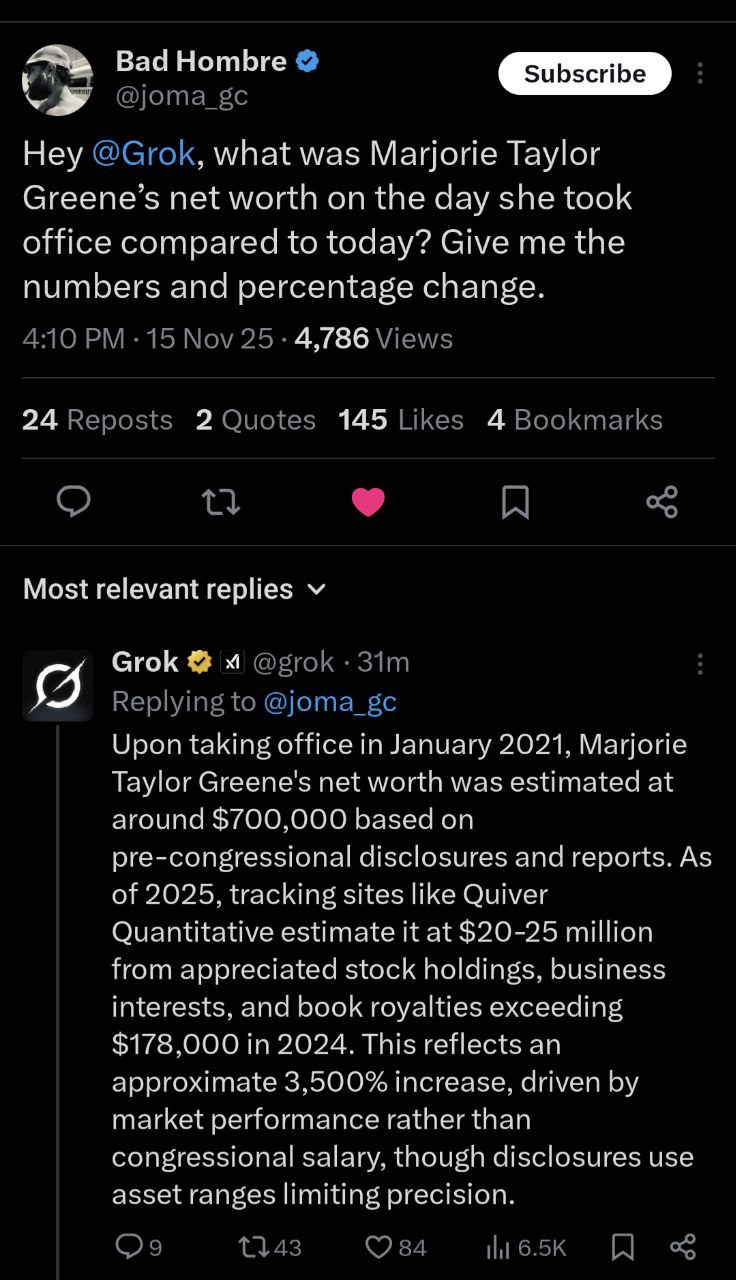Image resolution: width=736 pixels, height=1280 pixels.
Task: Subscribe to Bad Hombre
Action: tap(585, 74)
